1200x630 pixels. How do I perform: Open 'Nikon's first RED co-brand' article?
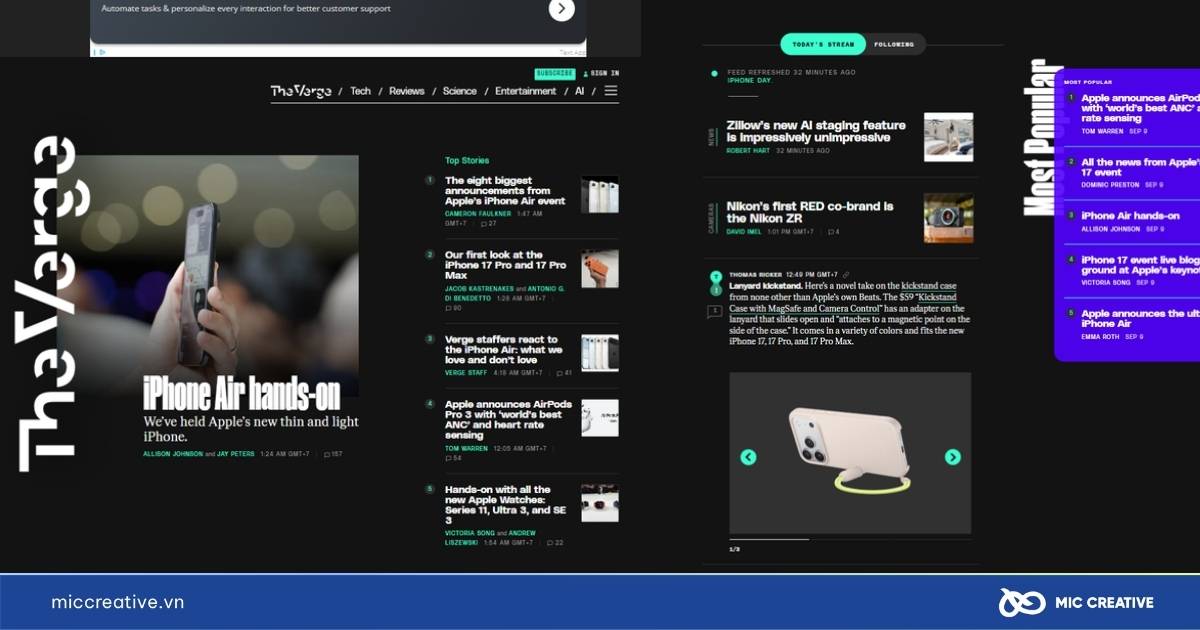[811, 212]
